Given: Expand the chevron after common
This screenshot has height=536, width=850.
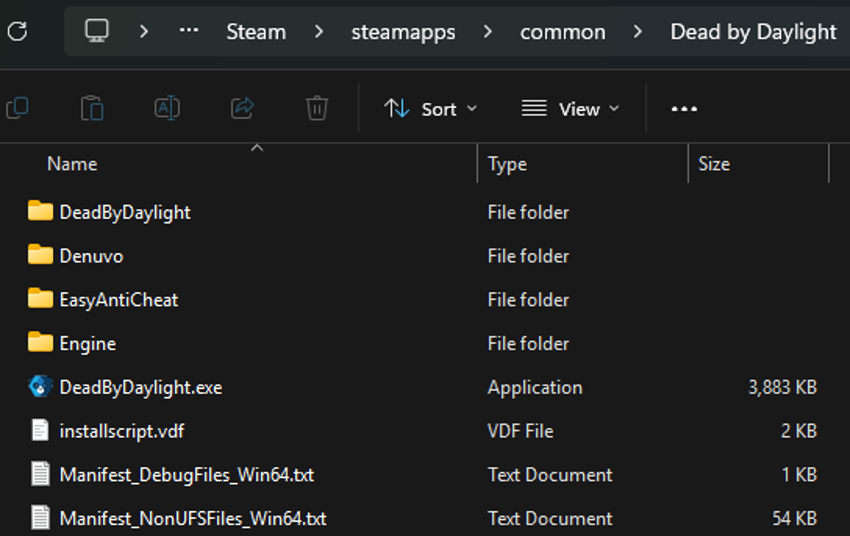Looking at the screenshot, I should (638, 31).
